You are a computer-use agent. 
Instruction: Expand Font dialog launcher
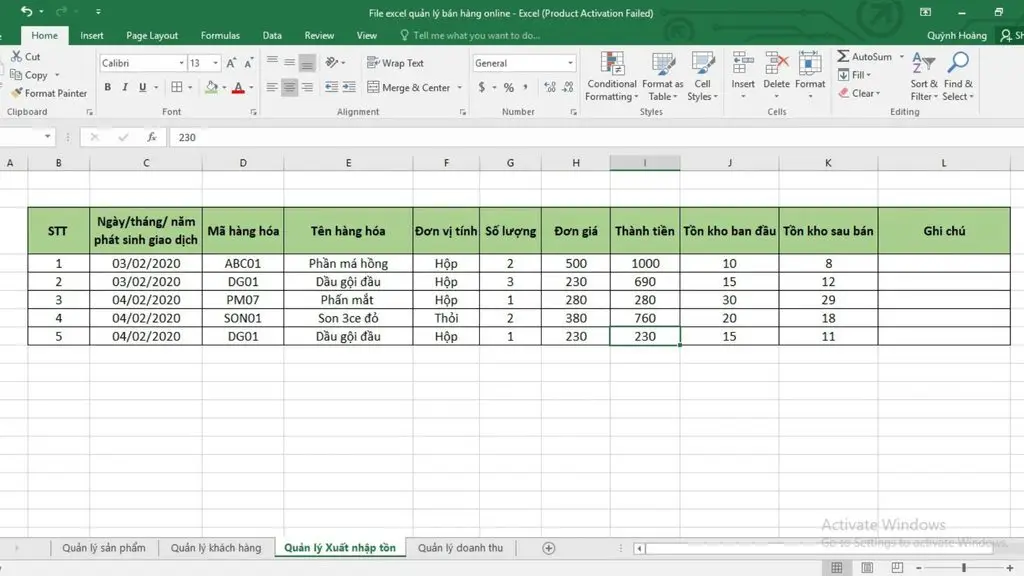click(x=253, y=112)
